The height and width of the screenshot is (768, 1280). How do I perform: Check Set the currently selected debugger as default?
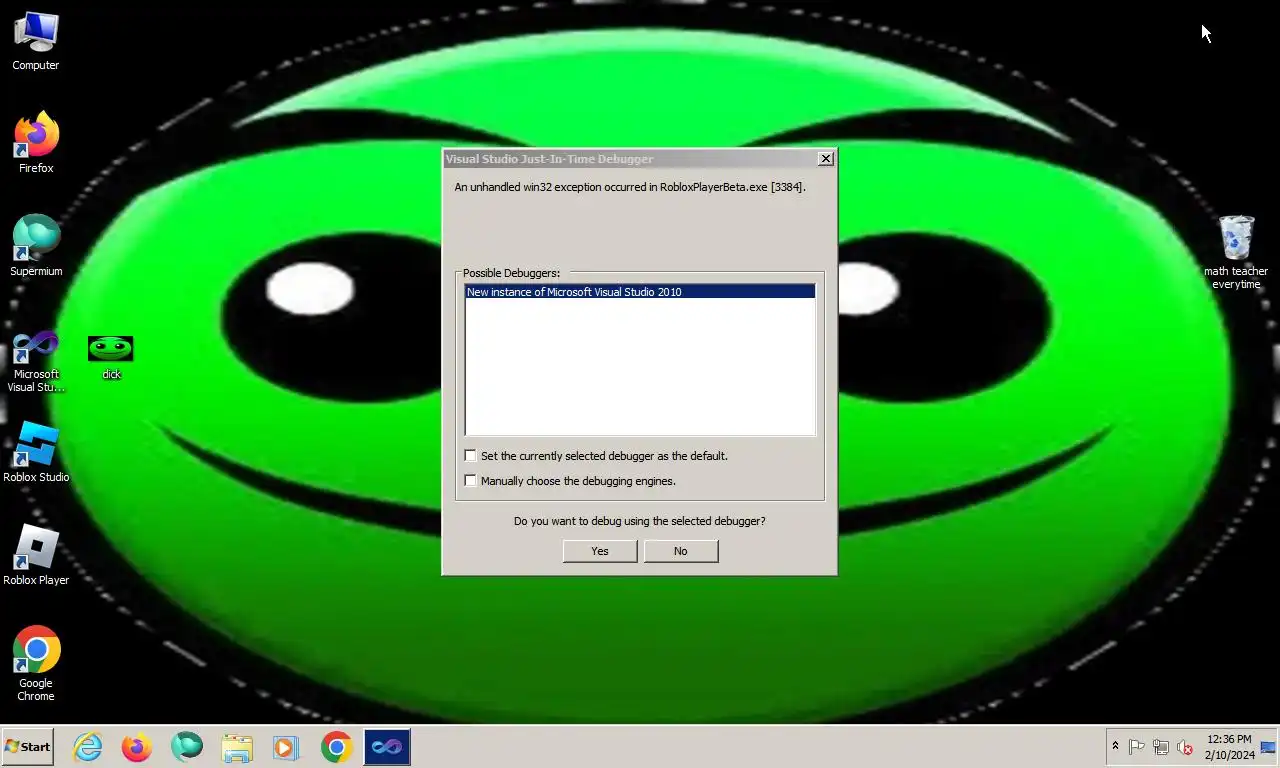pyautogui.click(x=470, y=456)
